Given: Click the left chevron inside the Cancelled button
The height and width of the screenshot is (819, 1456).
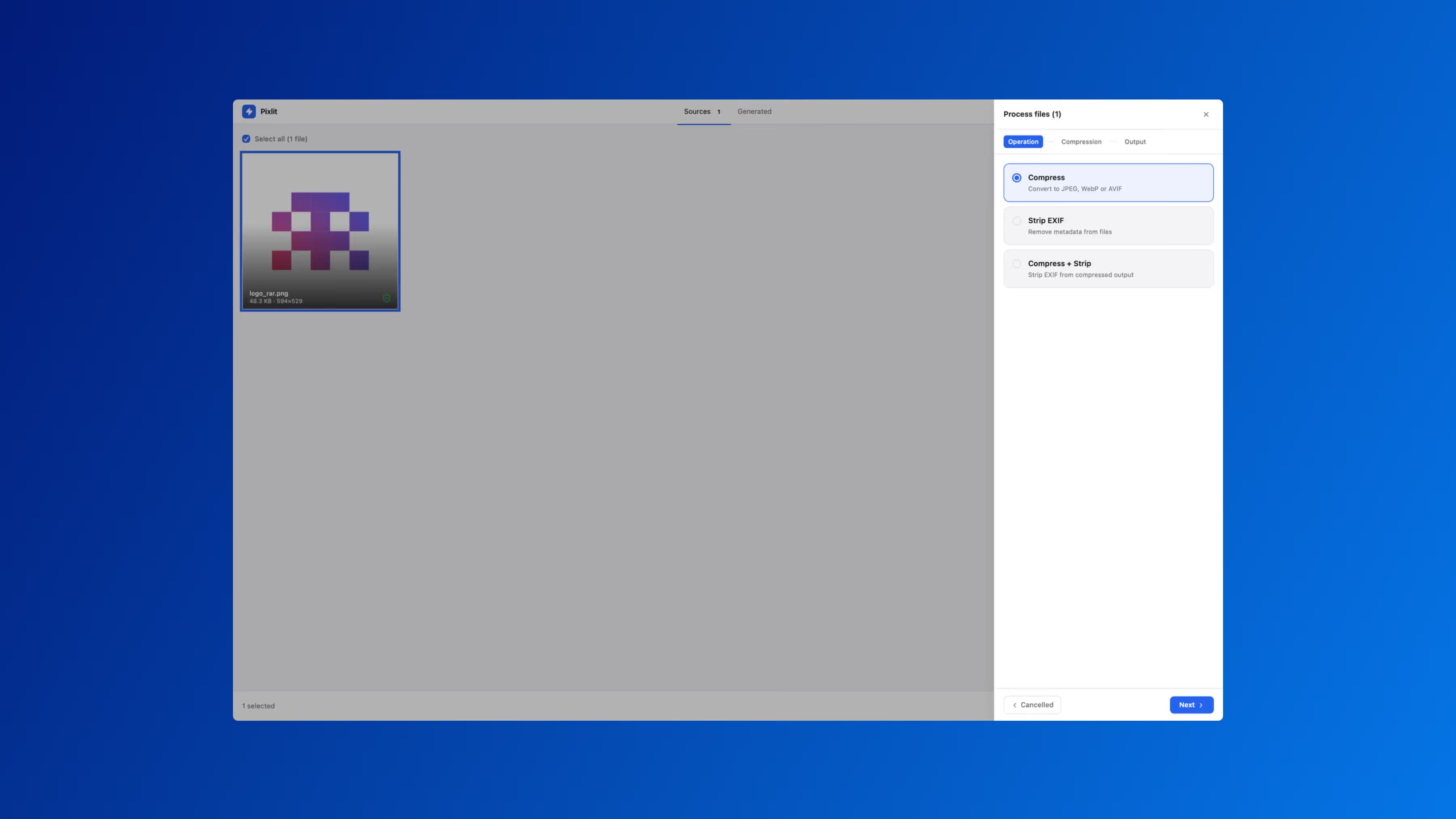Looking at the screenshot, I should click(x=1015, y=705).
